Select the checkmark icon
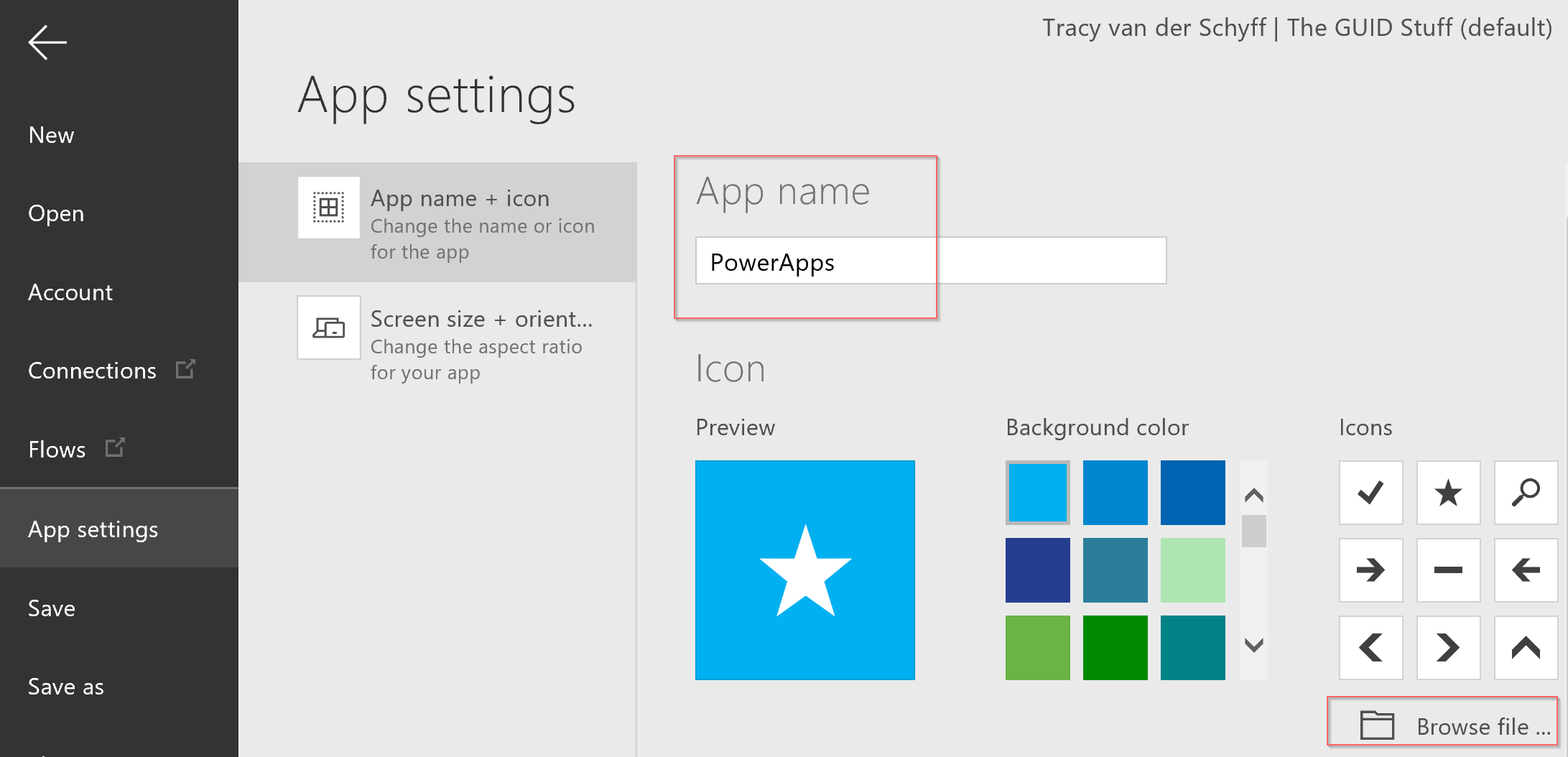Screen dimensions: 1568x757 pyautogui.click(x=1370, y=493)
